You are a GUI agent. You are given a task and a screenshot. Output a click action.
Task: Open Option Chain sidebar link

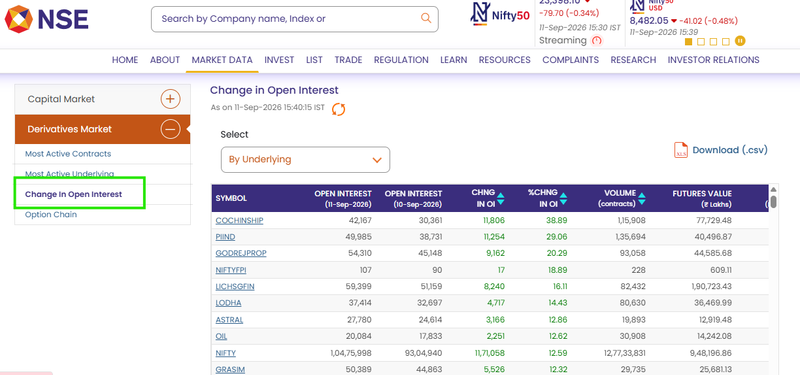[x=51, y=214]
